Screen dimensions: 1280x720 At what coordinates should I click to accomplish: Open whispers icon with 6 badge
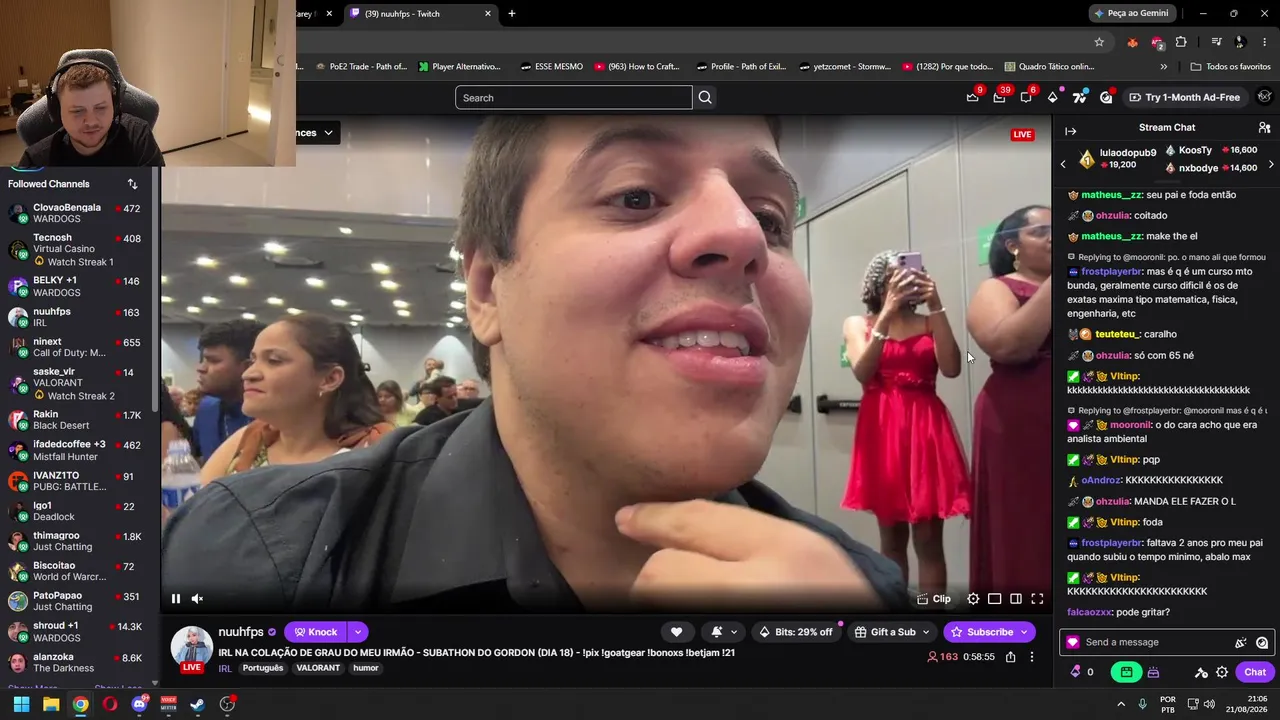coord(1026,97)
